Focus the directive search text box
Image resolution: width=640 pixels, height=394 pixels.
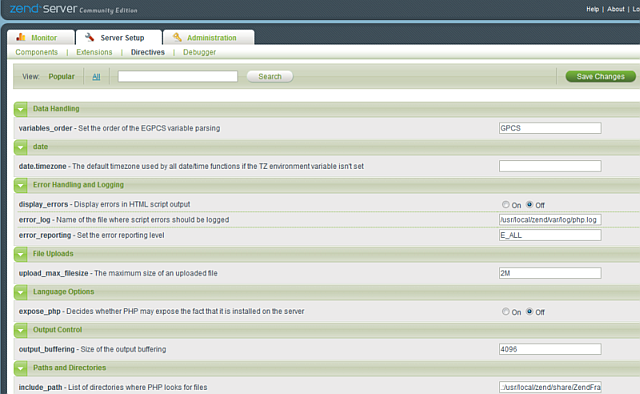[178, 76]
